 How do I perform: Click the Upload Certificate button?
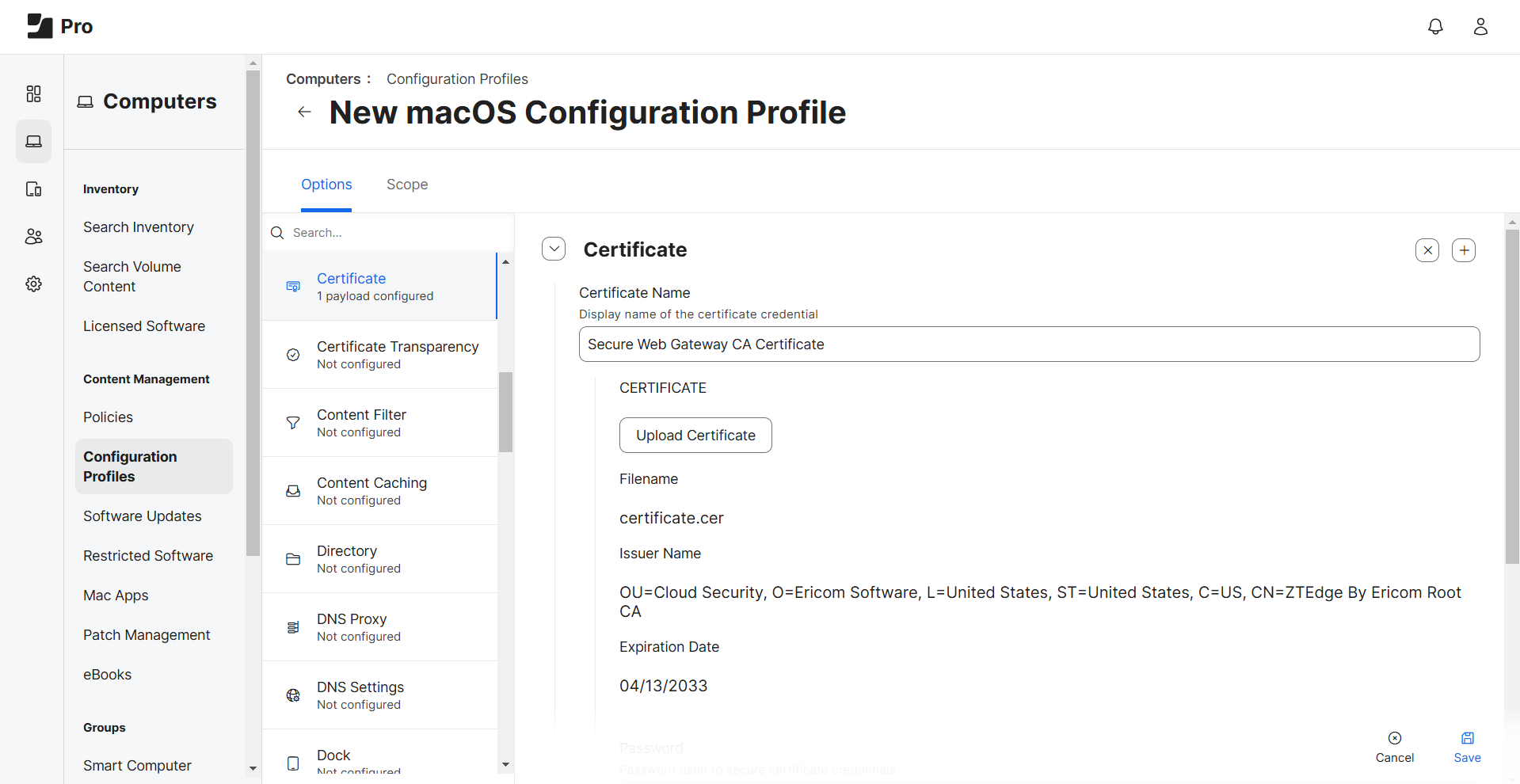(x=695, y=436)
